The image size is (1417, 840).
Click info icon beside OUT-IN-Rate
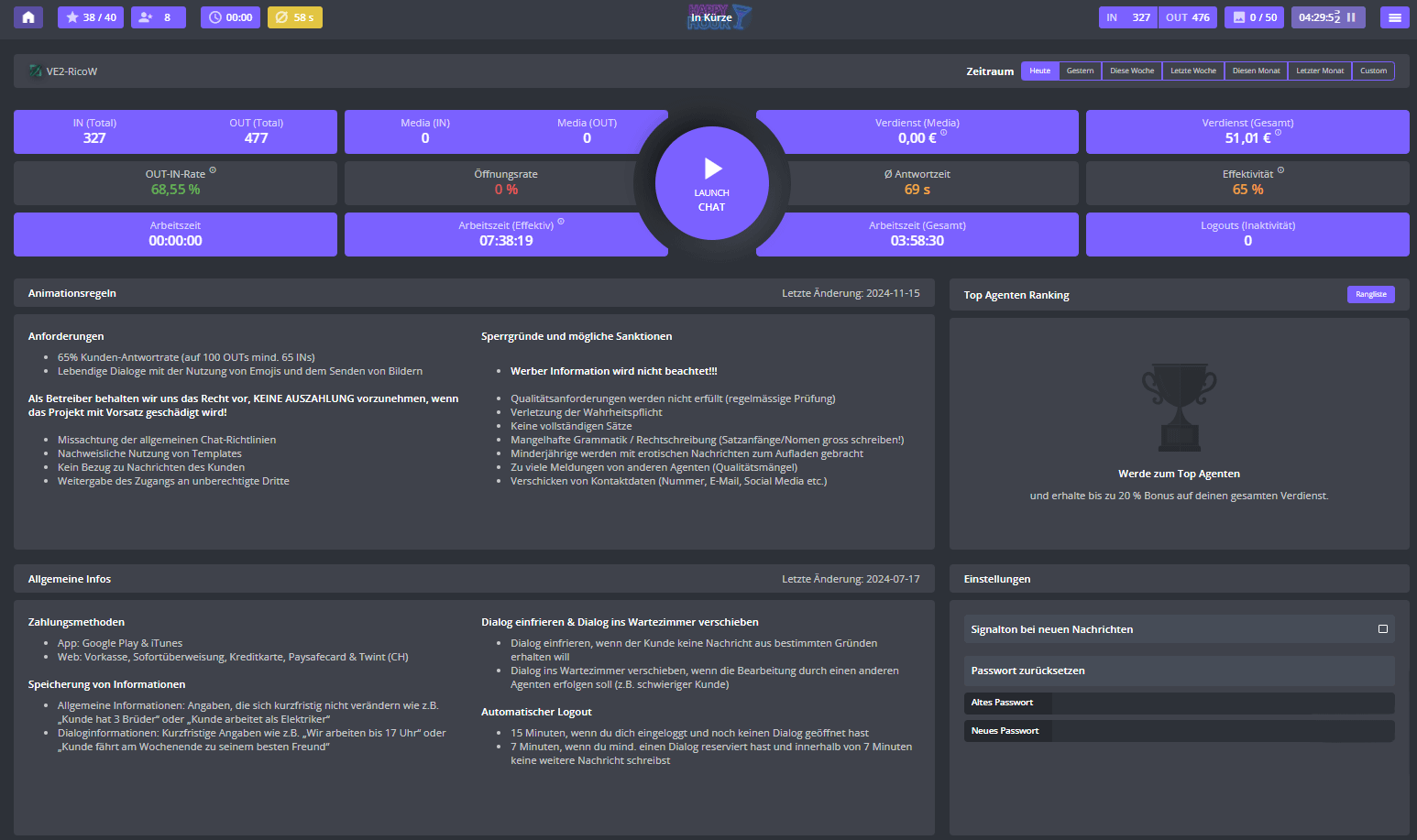coord(213,170)
